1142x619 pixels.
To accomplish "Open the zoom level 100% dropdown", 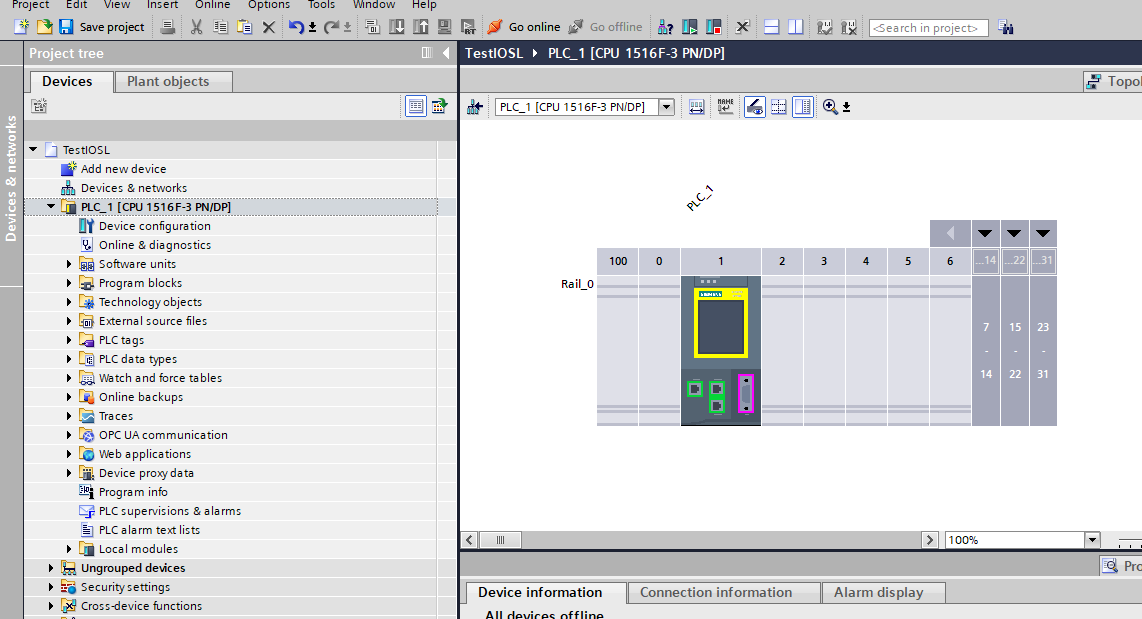I will click(1092, 540).
